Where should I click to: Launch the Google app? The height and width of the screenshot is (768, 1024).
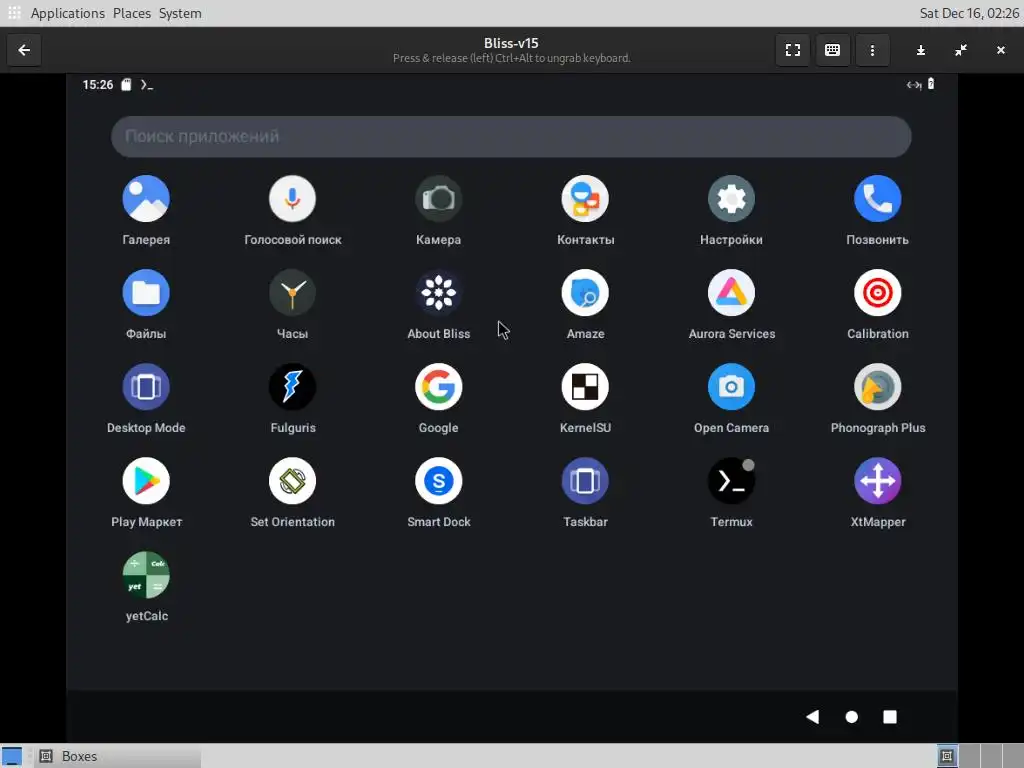438,387
